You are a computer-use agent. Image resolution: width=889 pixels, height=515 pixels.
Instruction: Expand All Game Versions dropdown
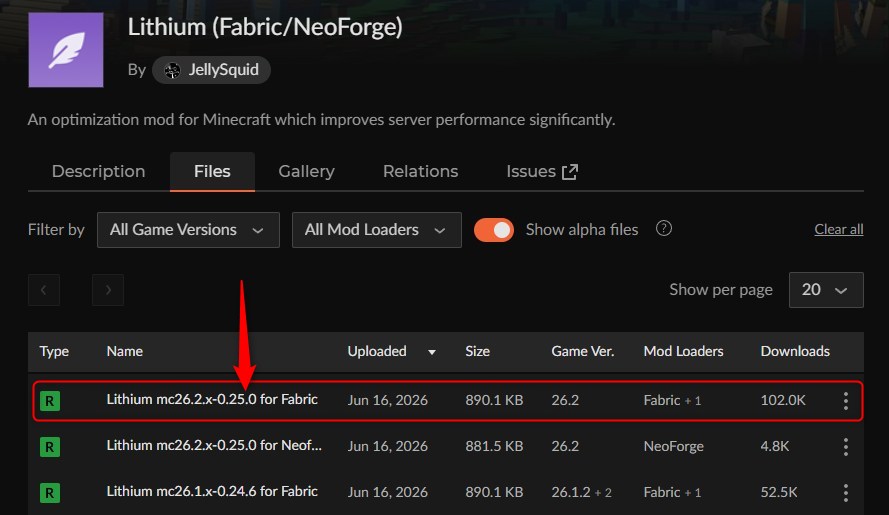[188, 230]
